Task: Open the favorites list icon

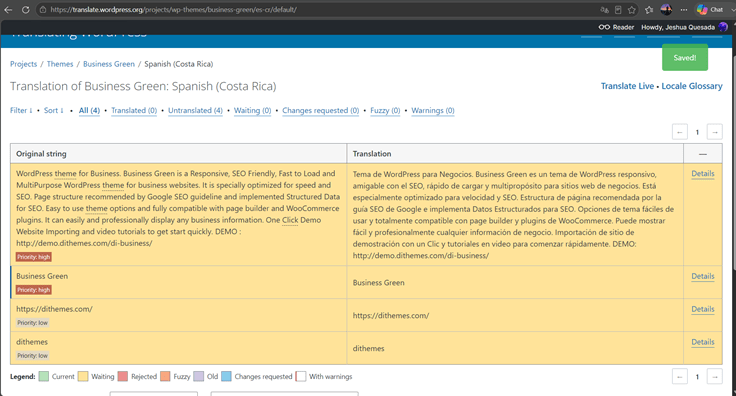Action: click(x=649, y=9)
